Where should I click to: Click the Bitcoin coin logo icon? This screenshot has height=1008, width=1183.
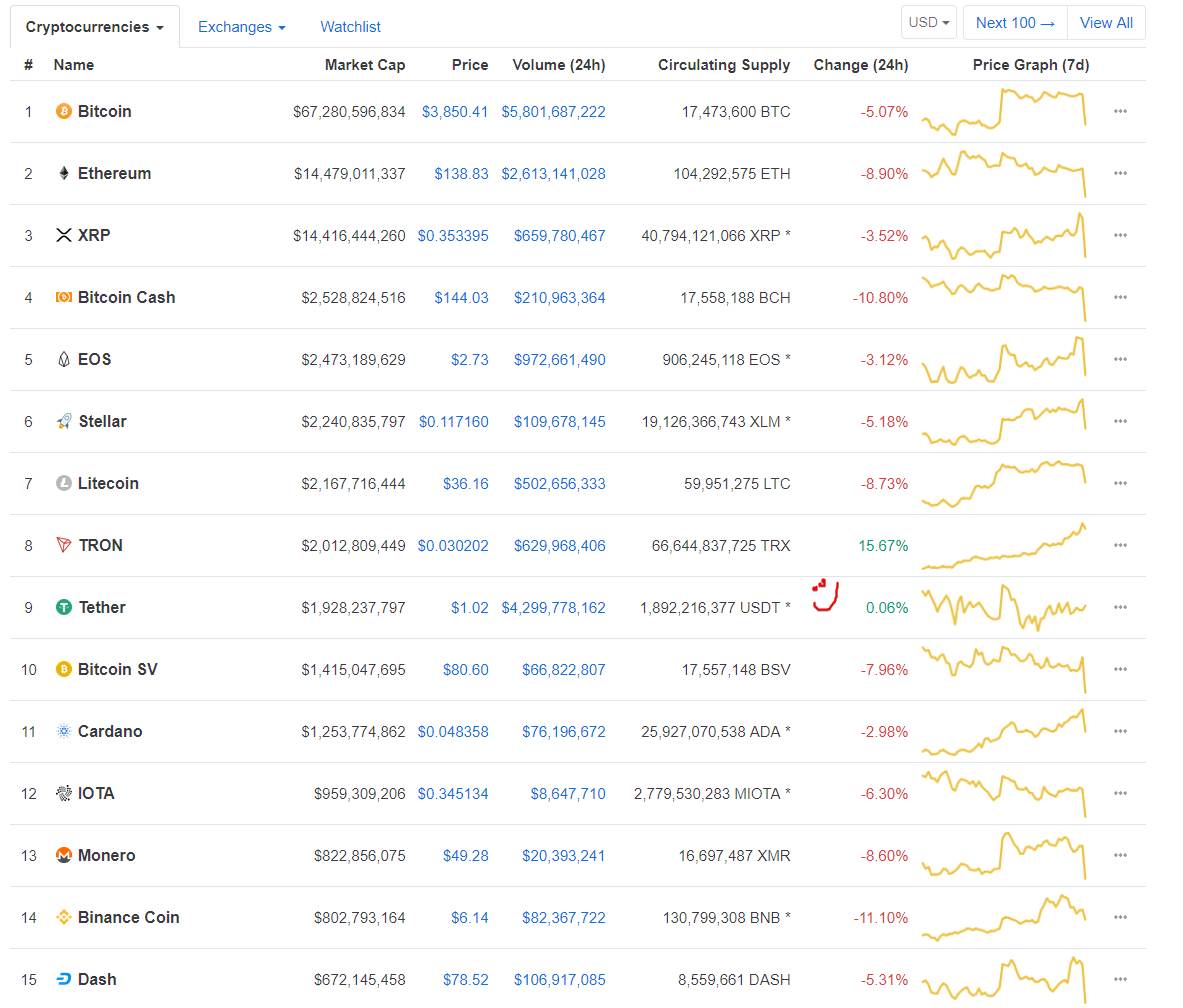(x=64, y=112)
